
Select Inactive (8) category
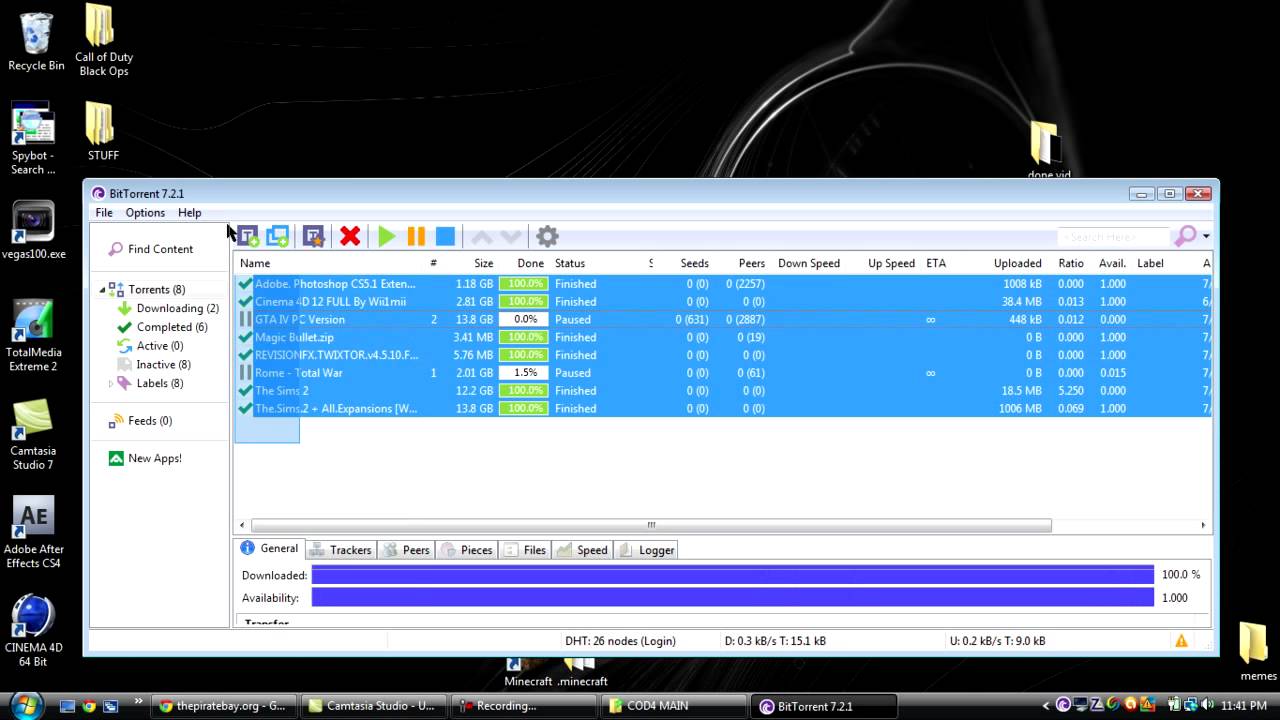coord(154,365)
